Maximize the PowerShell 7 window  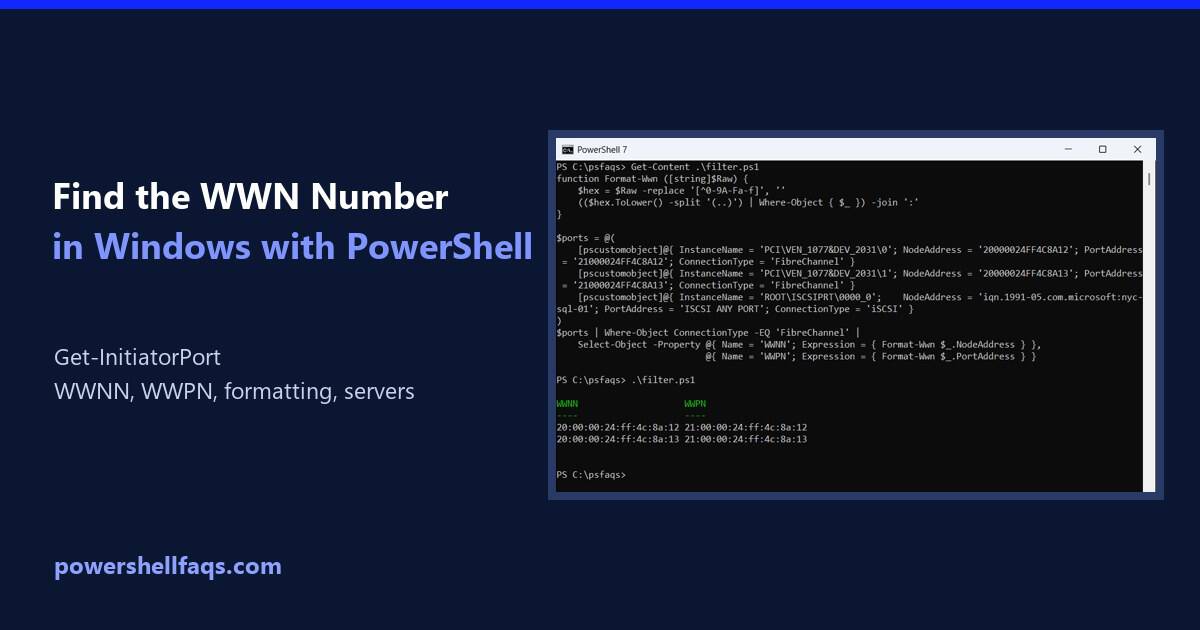[1102, 149]
